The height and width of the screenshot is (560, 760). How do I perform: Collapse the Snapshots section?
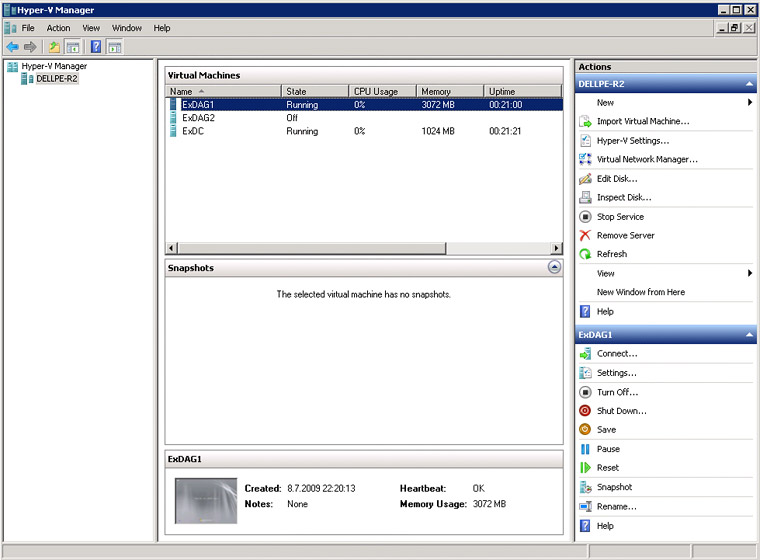pos(554,267)
